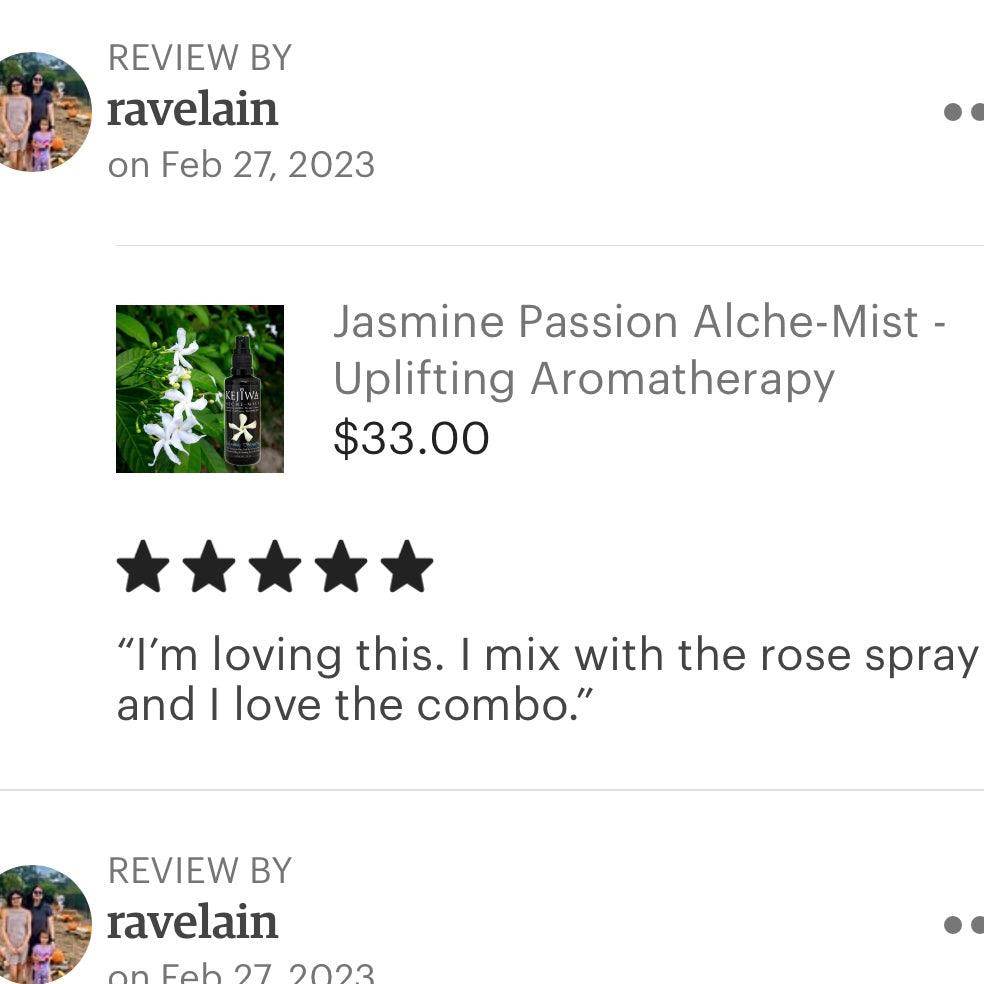Tap the bottom review's ravelain profile photo
Screen dimensions: 984x984
[x=40, y=924]
